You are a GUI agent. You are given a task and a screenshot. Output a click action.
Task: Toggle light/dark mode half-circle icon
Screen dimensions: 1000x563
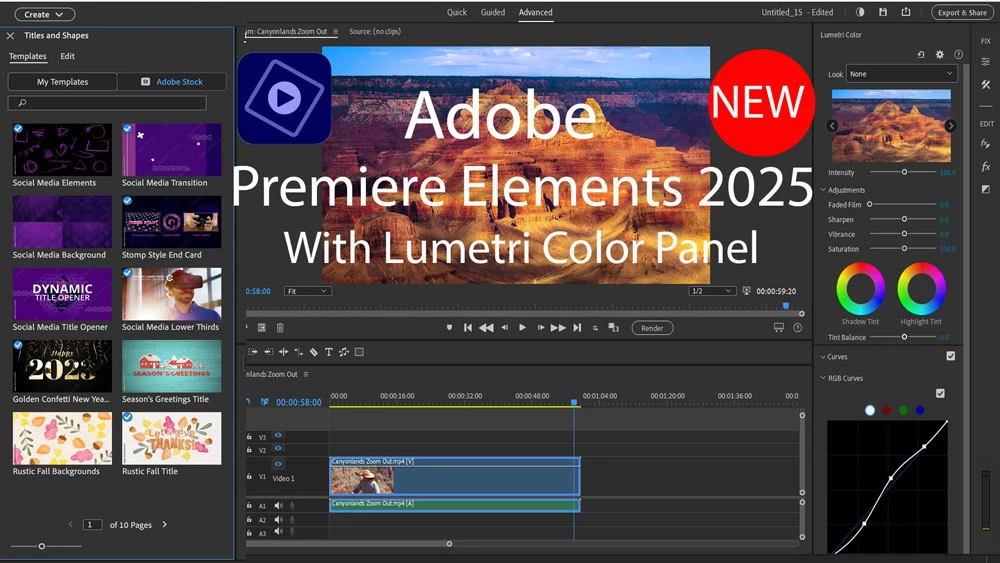tap(860, 12)
